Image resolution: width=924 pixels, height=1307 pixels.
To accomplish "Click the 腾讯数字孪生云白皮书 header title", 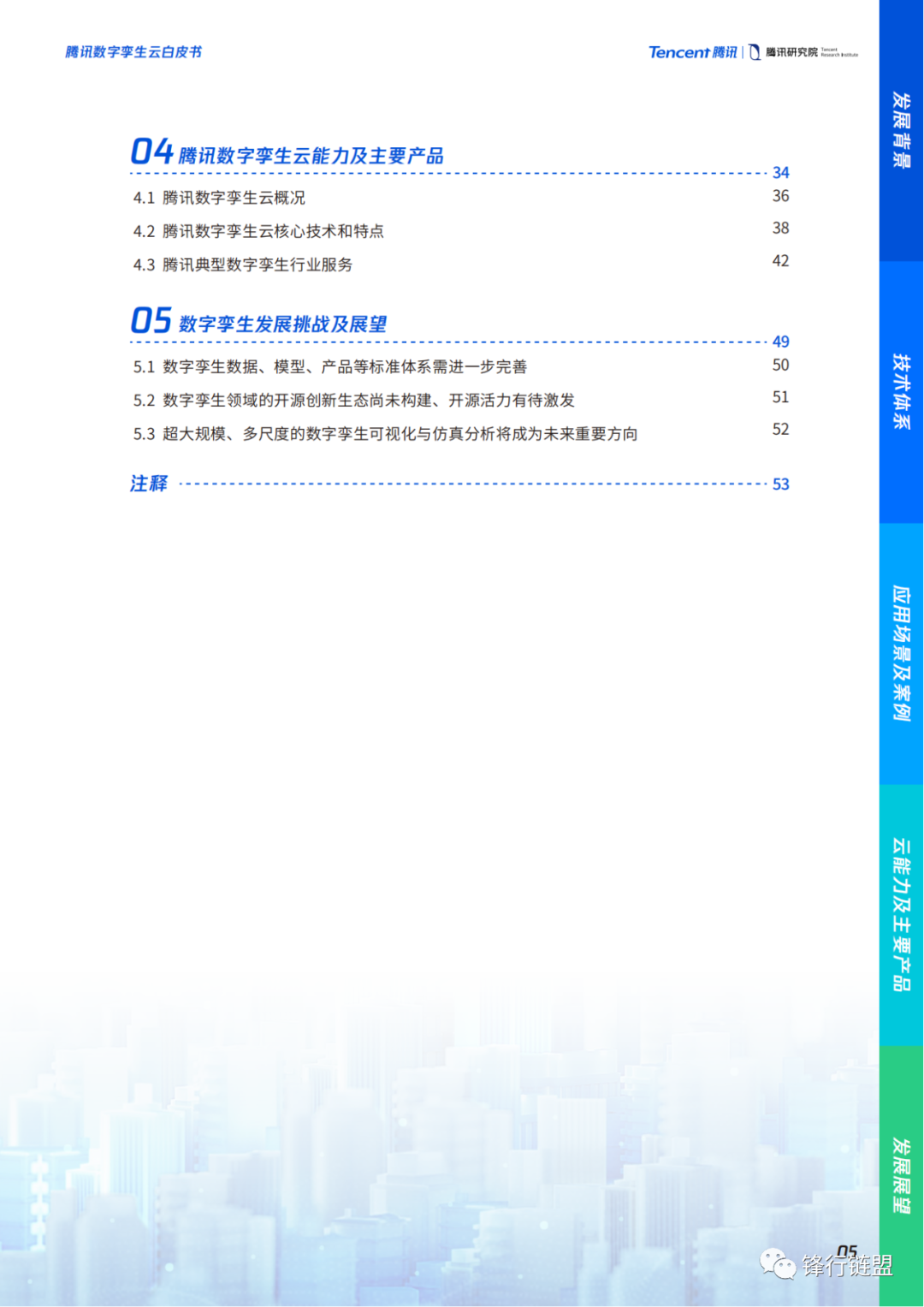I will pos(133,52).
